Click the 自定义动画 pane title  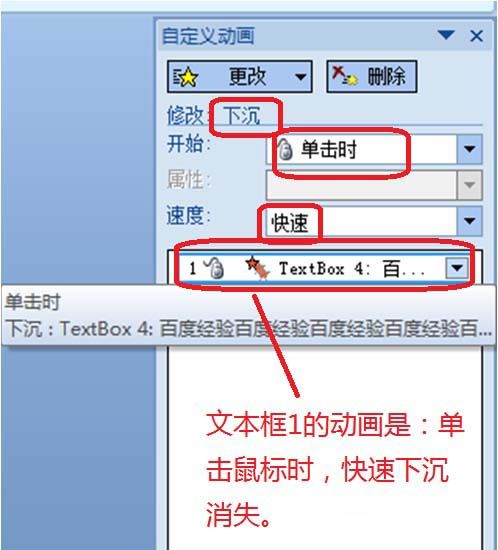pyautogui.click(x=208, y=36)
